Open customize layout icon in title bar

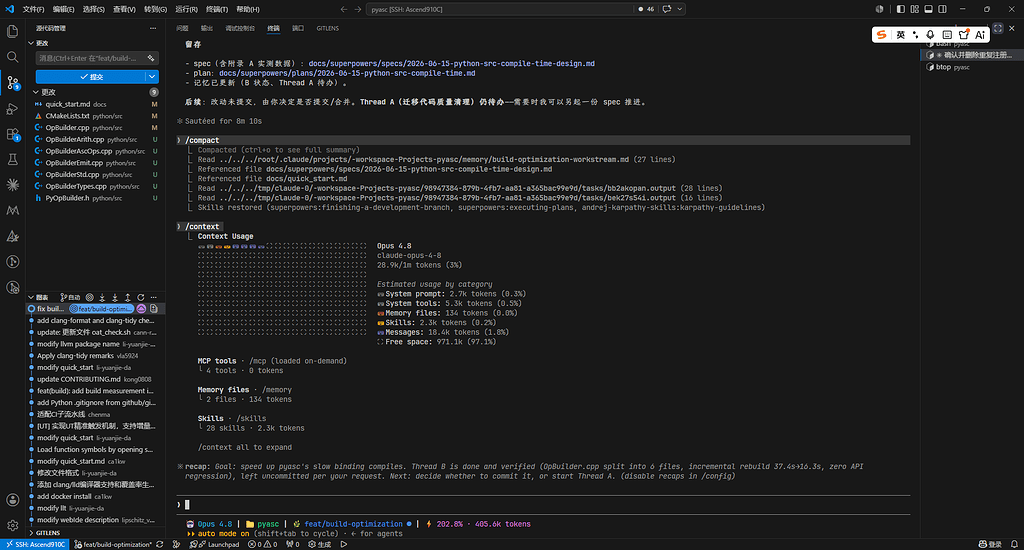(914, 9)
